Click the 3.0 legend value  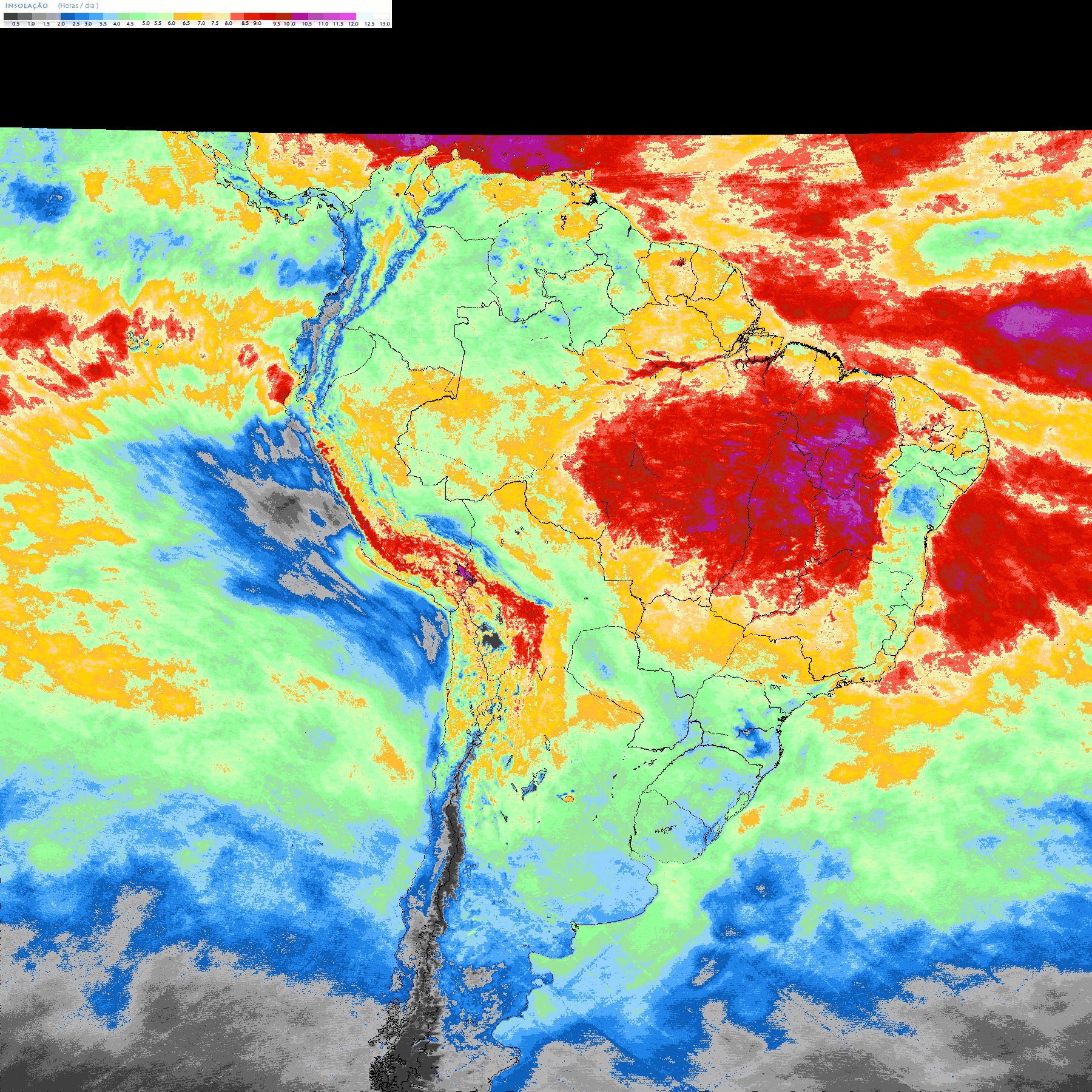(88, 24)
